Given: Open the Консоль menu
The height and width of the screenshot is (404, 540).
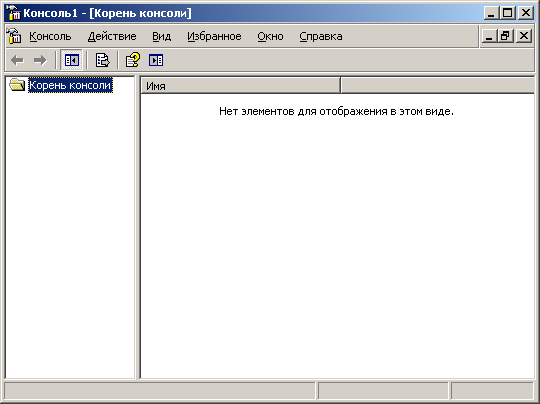Looking at the screenshot, I should pos(50,36).
